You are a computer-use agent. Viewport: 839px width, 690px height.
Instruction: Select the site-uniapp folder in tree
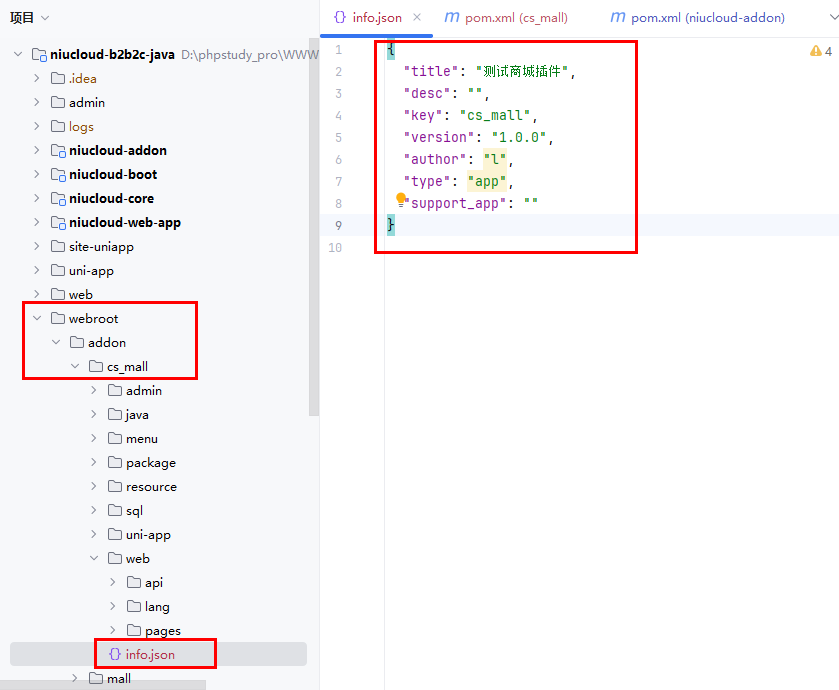(100, 247)
